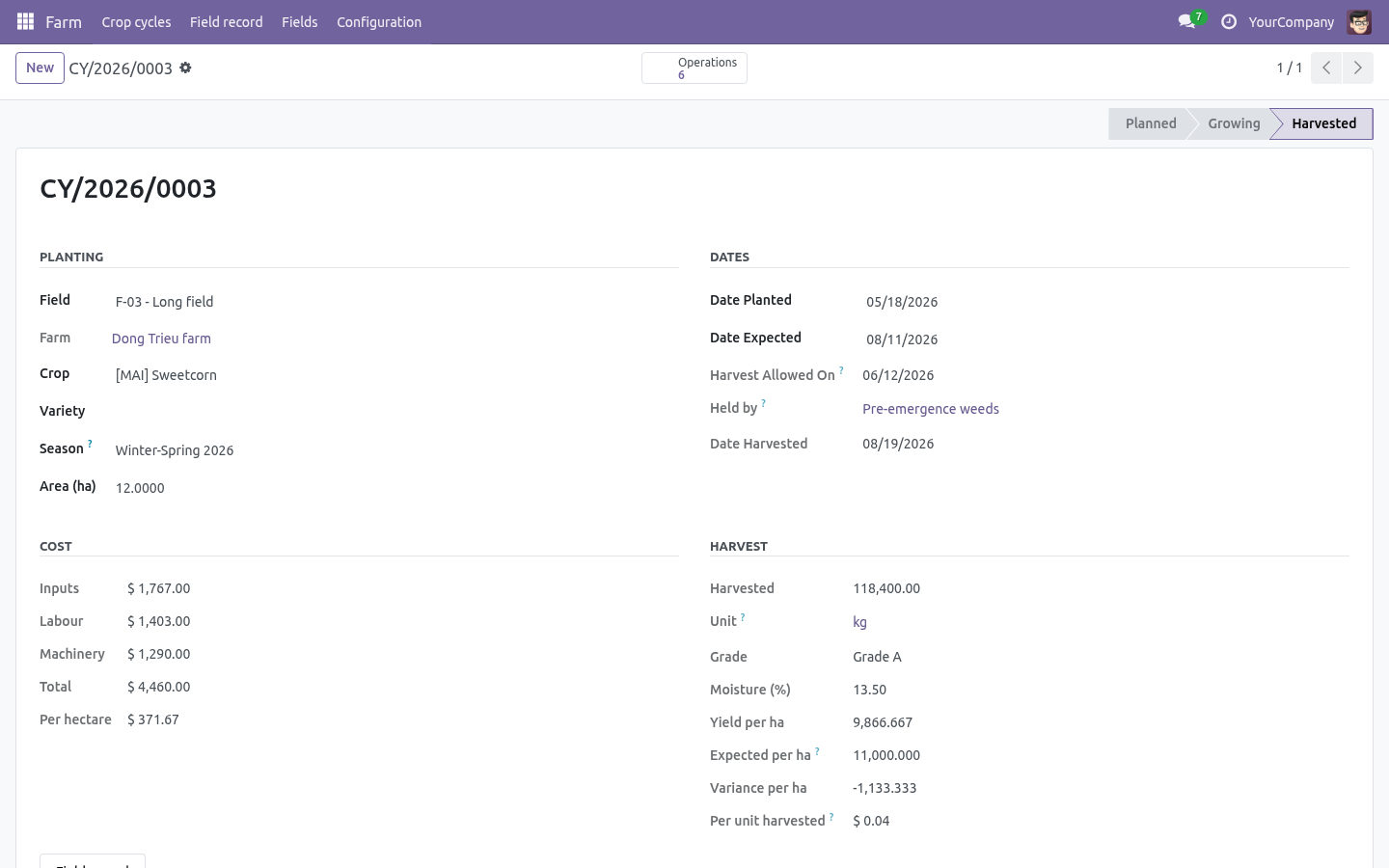Open the Fields menu
The height and width of the screenshot is (868, 1389).
coord(299,21)
